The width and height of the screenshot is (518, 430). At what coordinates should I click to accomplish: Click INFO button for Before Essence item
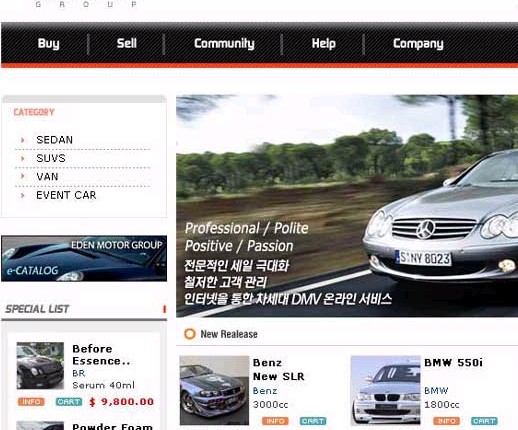(x=31, y=402)
